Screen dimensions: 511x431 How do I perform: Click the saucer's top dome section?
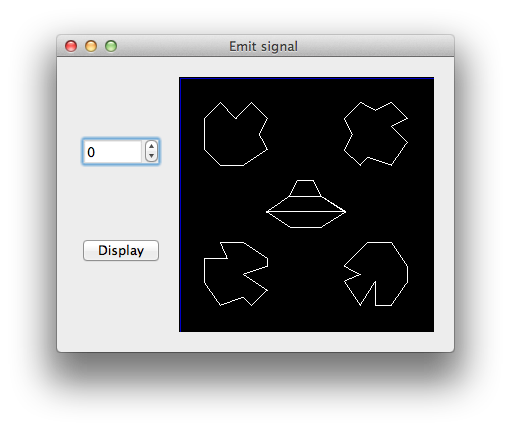point(305,188)
